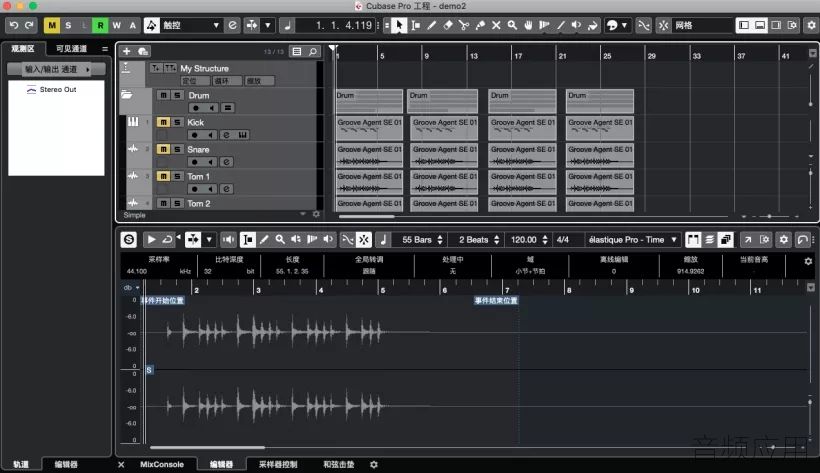Select Stereo Out channel in list
The height and width of the screenshot is (473, 820).
tap(58, 89)
